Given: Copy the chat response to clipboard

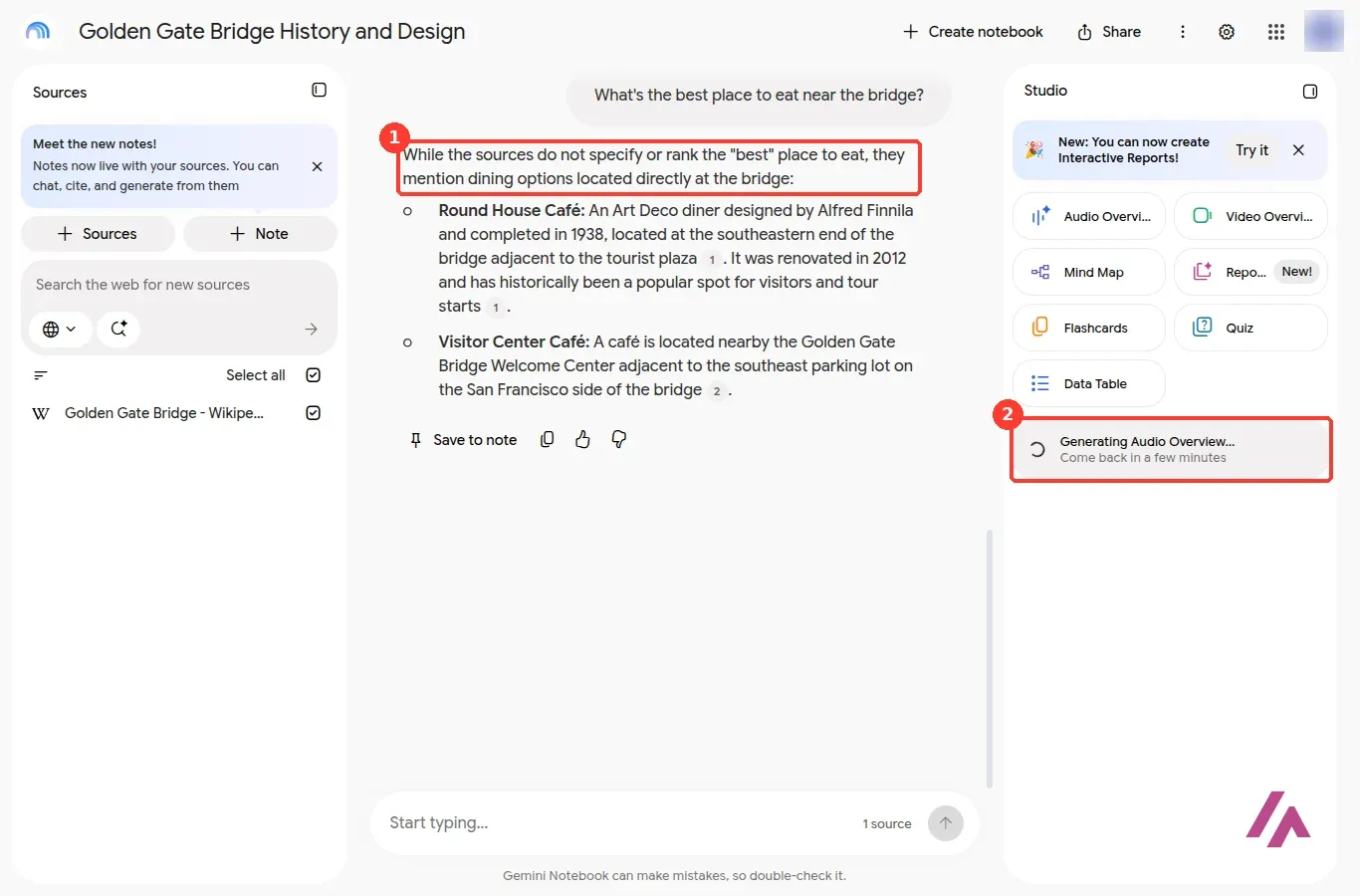Looking at the screenshot, I should 547,439.
